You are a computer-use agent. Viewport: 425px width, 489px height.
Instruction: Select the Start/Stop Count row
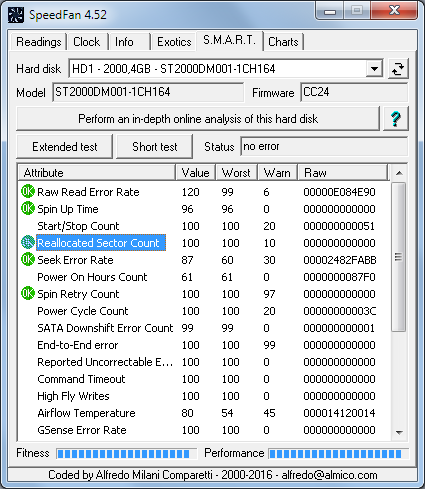pos(204,226)
